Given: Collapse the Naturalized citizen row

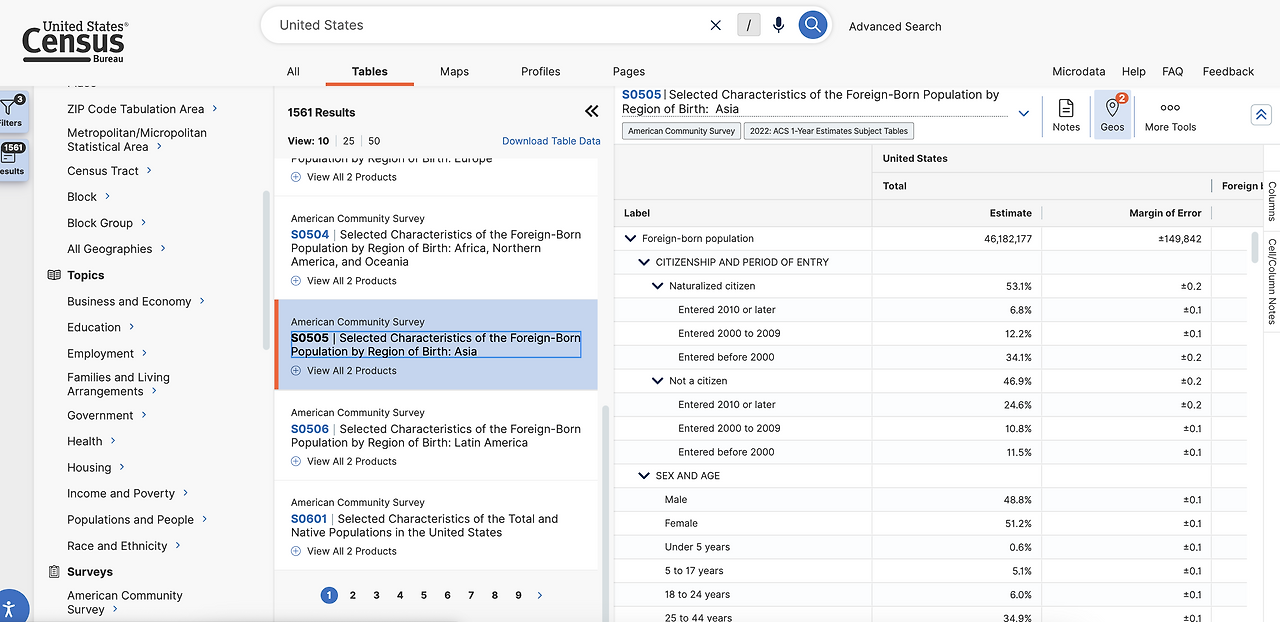Looking at the screenshot, I should (x=658, y=286).
